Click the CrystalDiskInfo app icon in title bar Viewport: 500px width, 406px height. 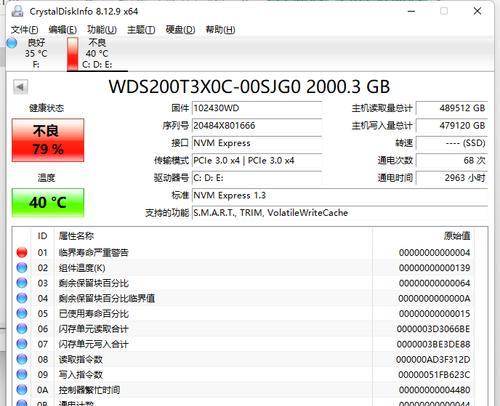coord(17,11)
